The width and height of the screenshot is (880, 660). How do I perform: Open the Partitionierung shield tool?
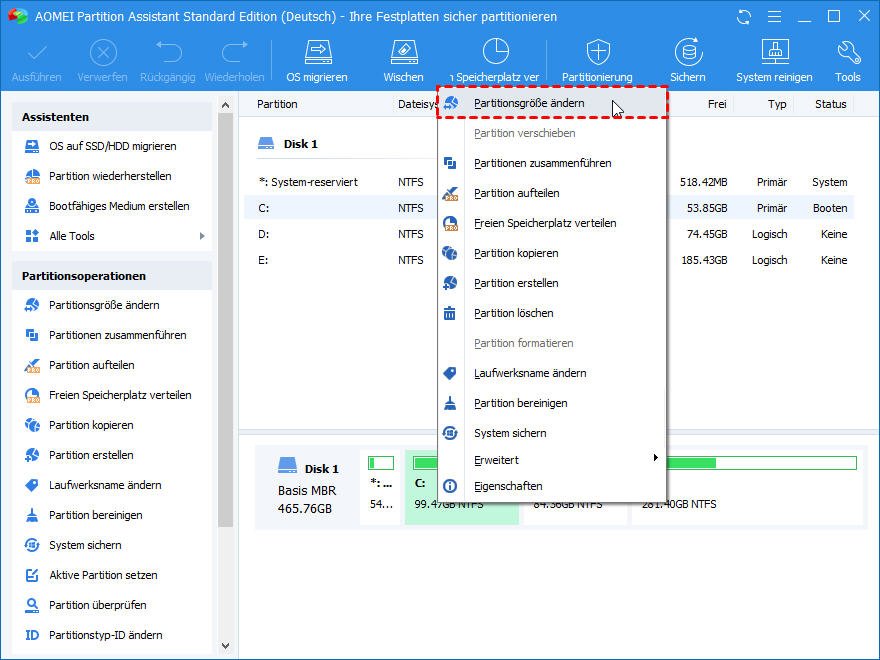(598, 61)
